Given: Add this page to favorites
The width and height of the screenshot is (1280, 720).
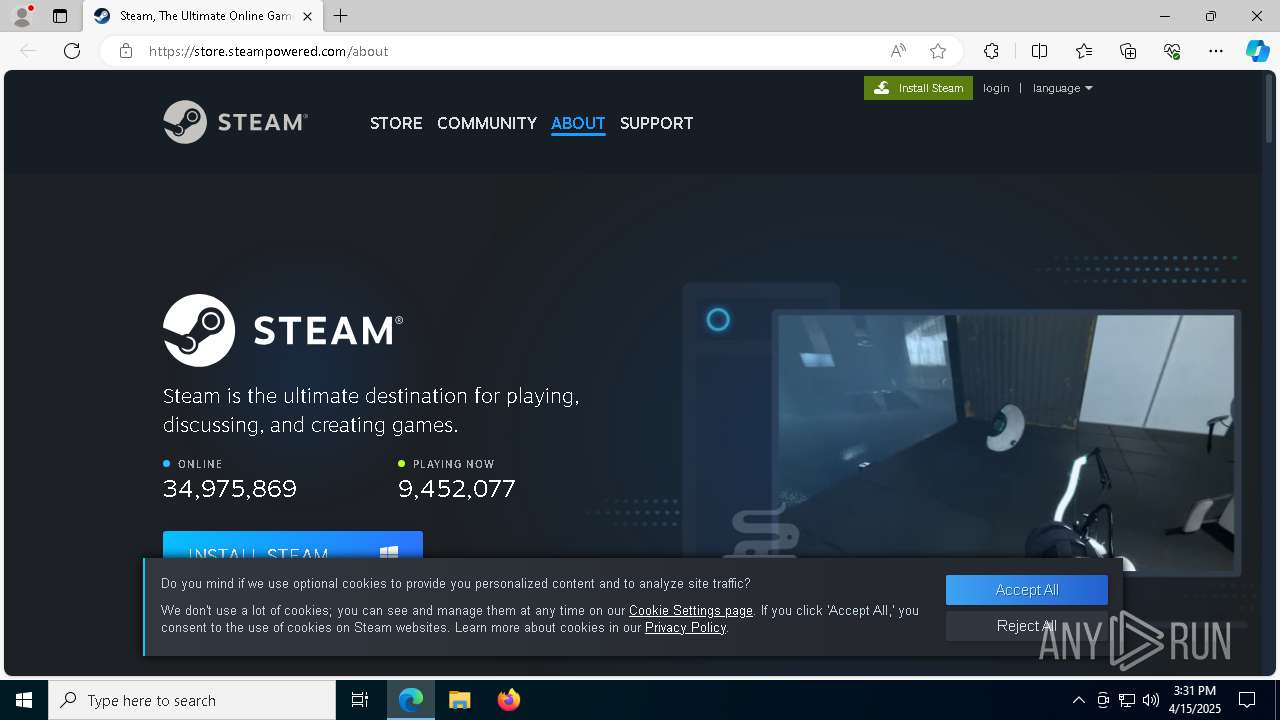Looking at the screenshot, I should (938, 51).
